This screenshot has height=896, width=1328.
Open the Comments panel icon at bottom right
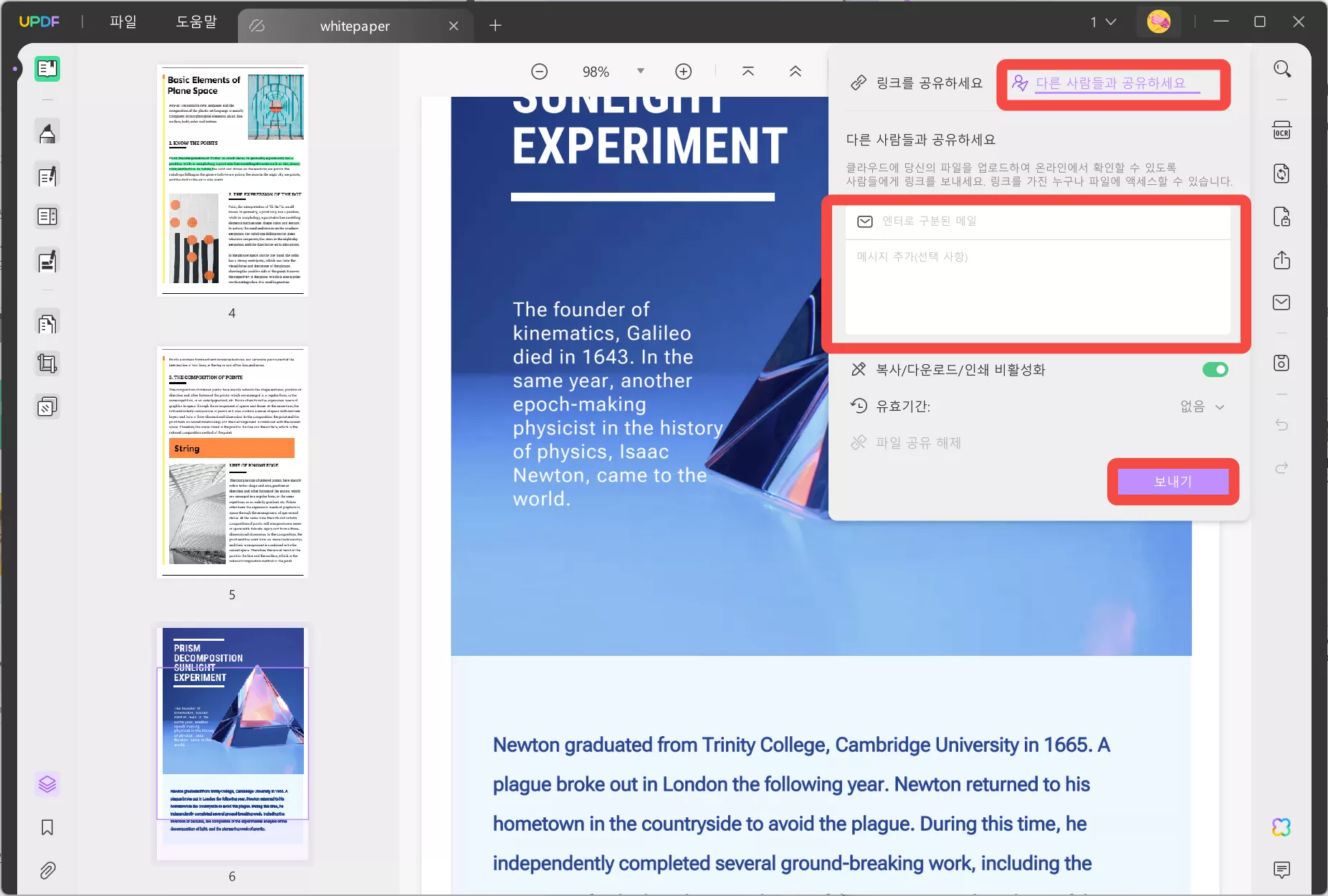(1282, 870)
